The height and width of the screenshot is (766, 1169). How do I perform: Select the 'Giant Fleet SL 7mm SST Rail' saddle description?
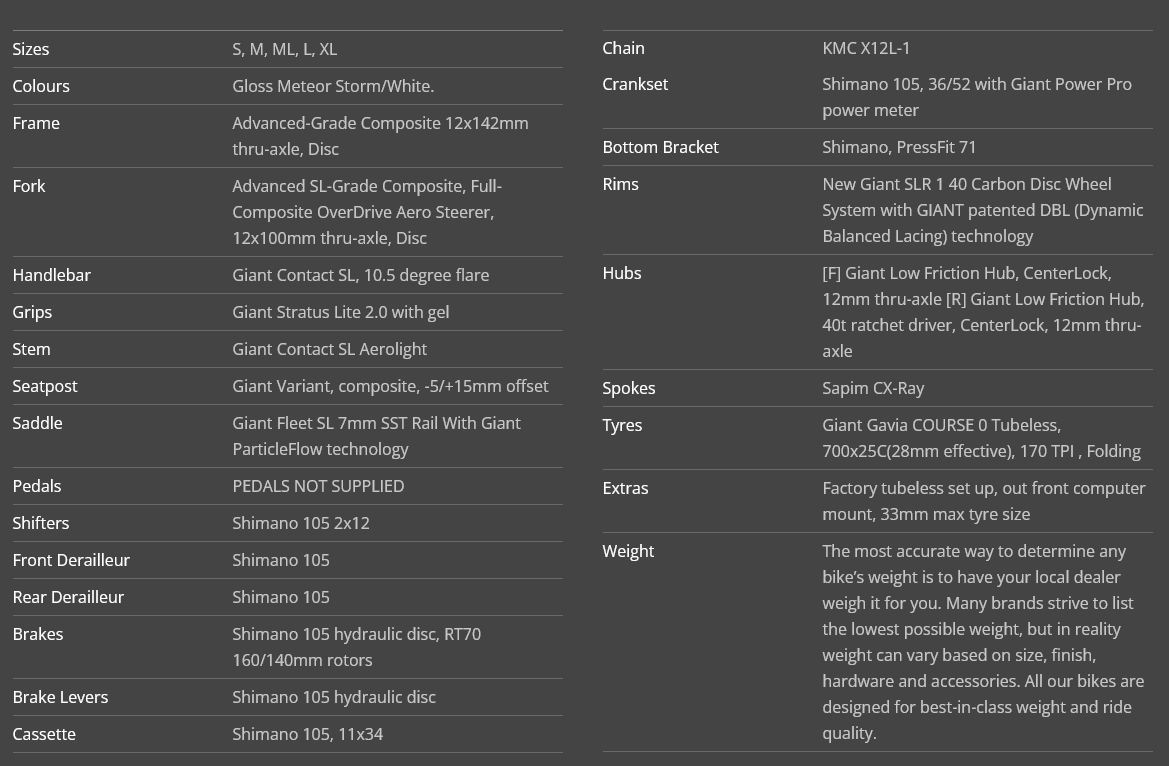(x=376, y=436)
